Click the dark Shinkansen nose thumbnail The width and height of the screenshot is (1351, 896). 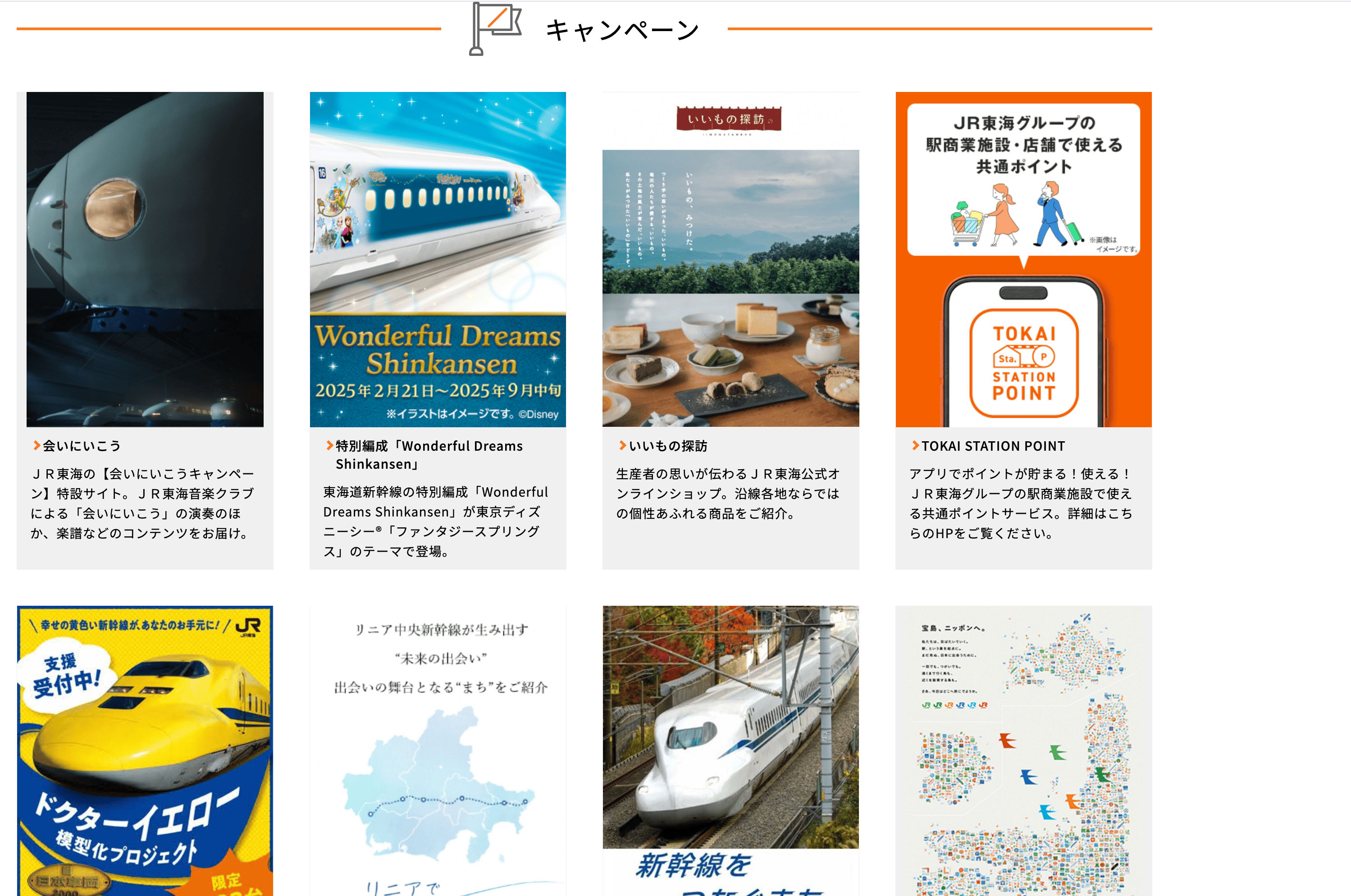pos(145,259)
